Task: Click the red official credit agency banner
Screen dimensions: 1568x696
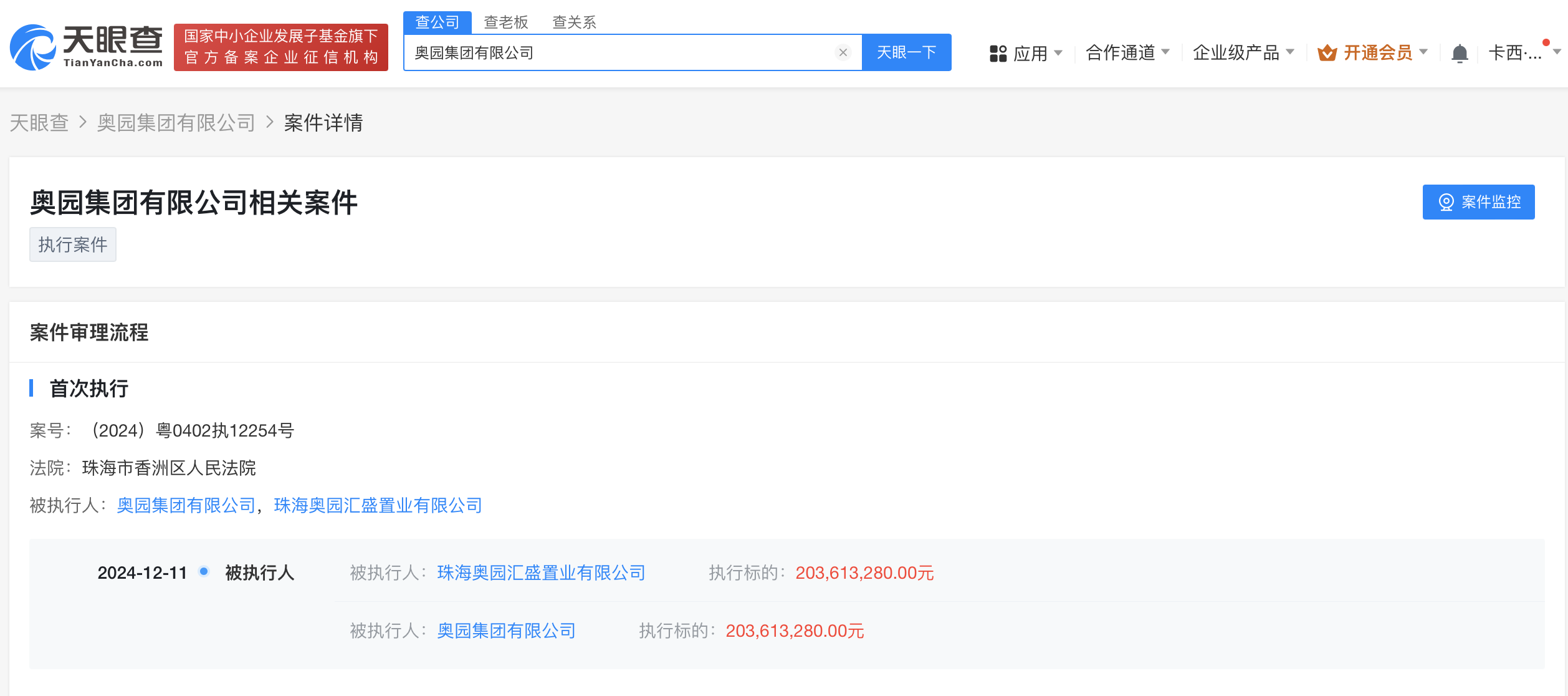Action: click(280, 47)
